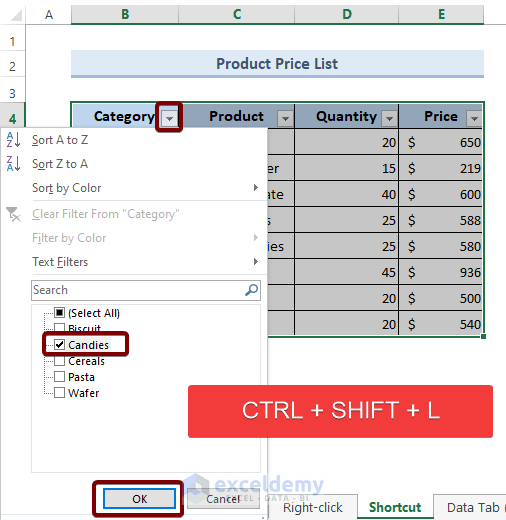Image resolution: width=506 pixels, height=520 pixels.
Task: Click the price cell showing 540
Action: point(441,324)
